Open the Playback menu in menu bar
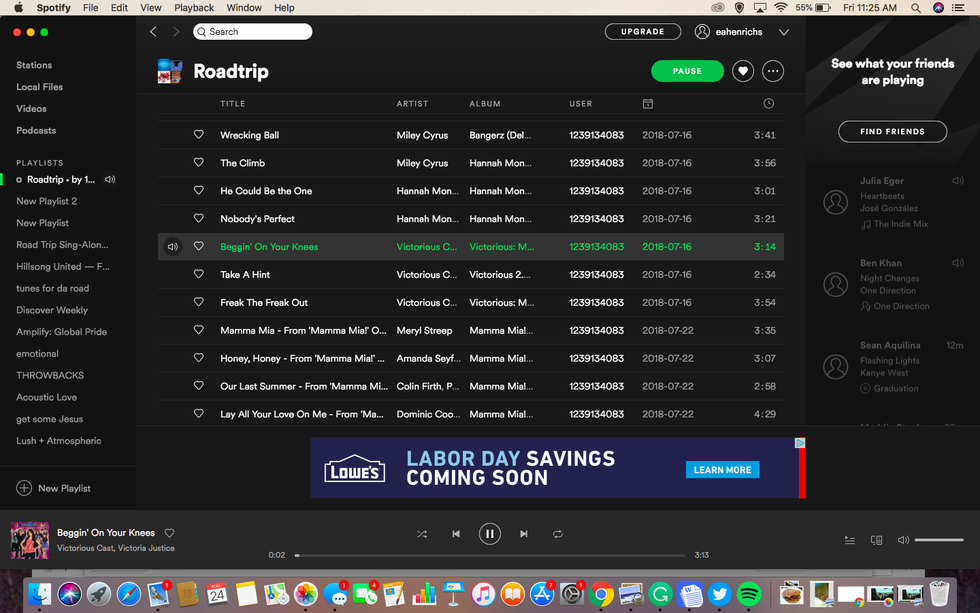The height and width of the screenshot is (613, 980). (194, 8)
